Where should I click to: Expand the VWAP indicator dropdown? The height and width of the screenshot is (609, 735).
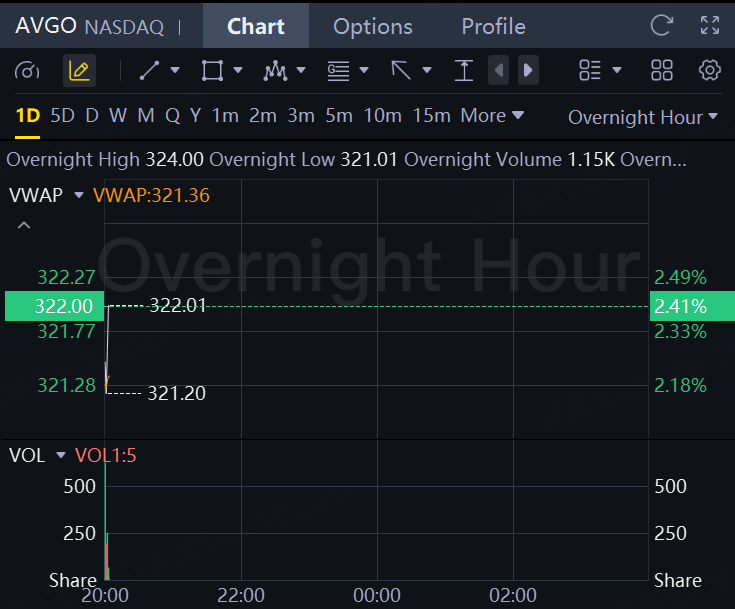79,195
